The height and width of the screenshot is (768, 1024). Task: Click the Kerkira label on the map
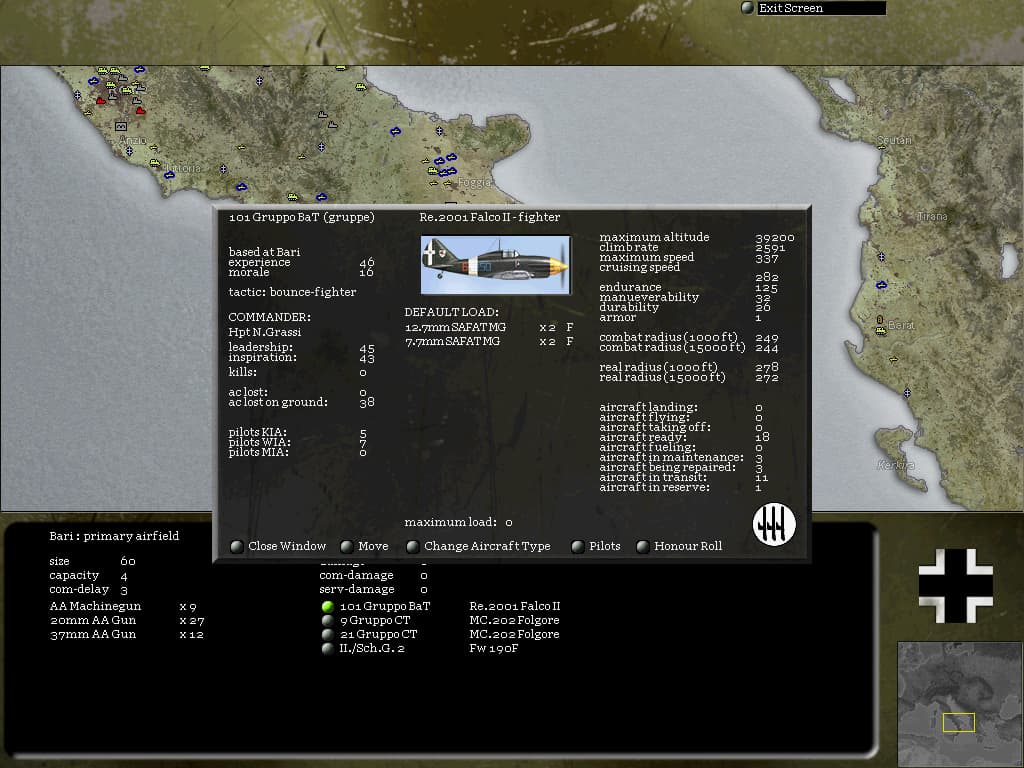895,465
